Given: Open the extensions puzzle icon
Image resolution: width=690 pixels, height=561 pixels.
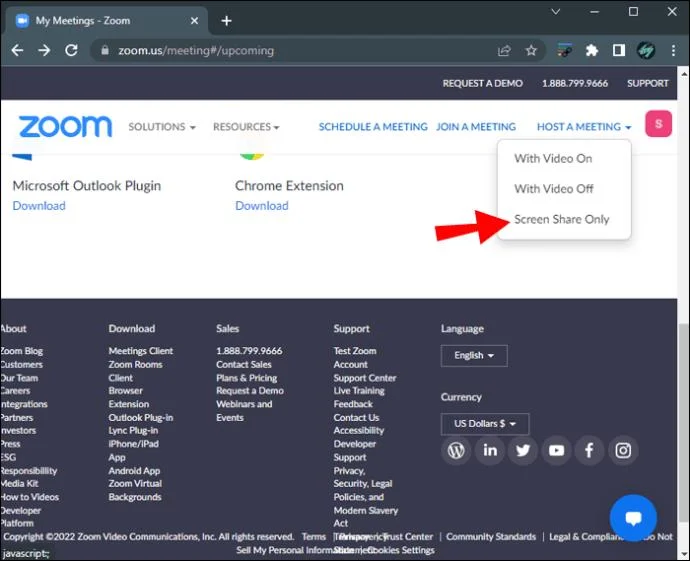Looking at the screenshot, I should coord(592,51).
